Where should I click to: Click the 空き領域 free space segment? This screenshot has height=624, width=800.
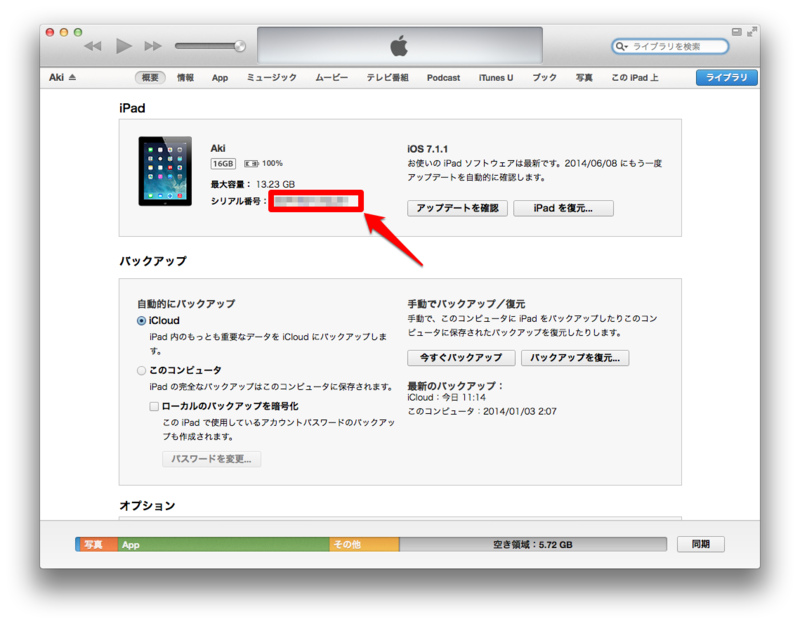pyautogui.click(x=533, y=544)
